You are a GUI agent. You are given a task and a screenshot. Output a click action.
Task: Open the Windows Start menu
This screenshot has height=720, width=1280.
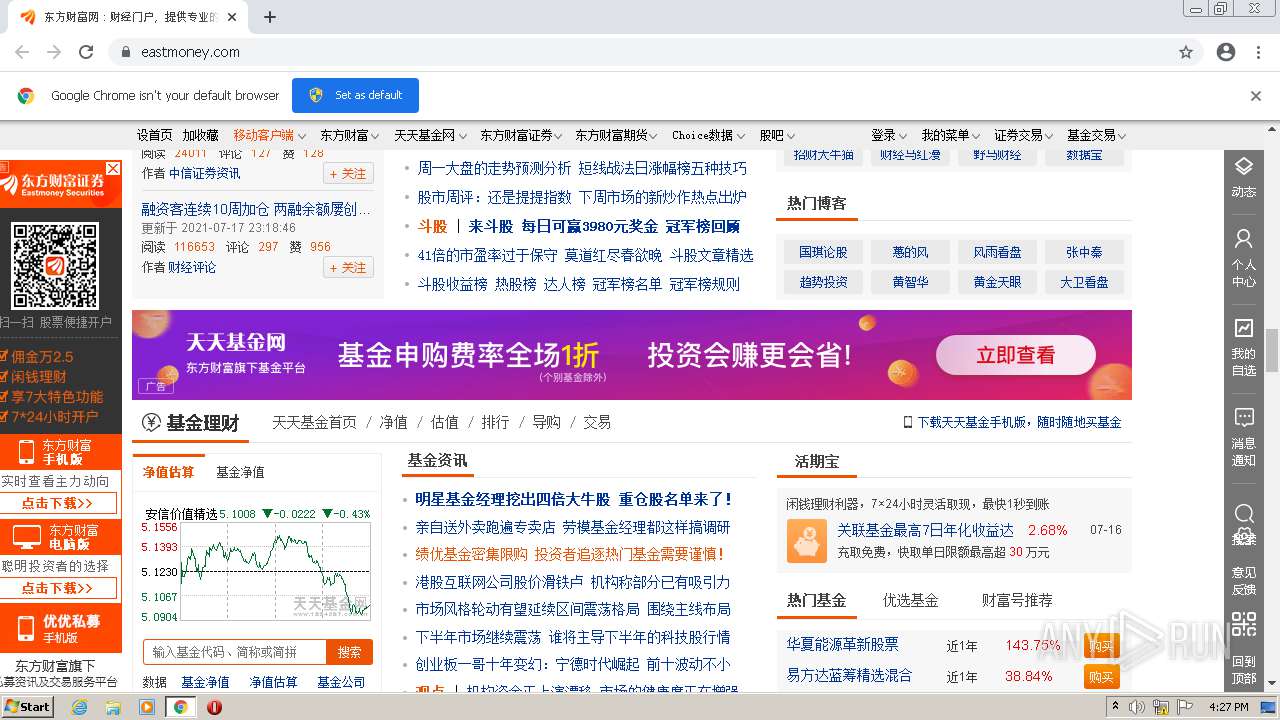[x=28, y=706]
